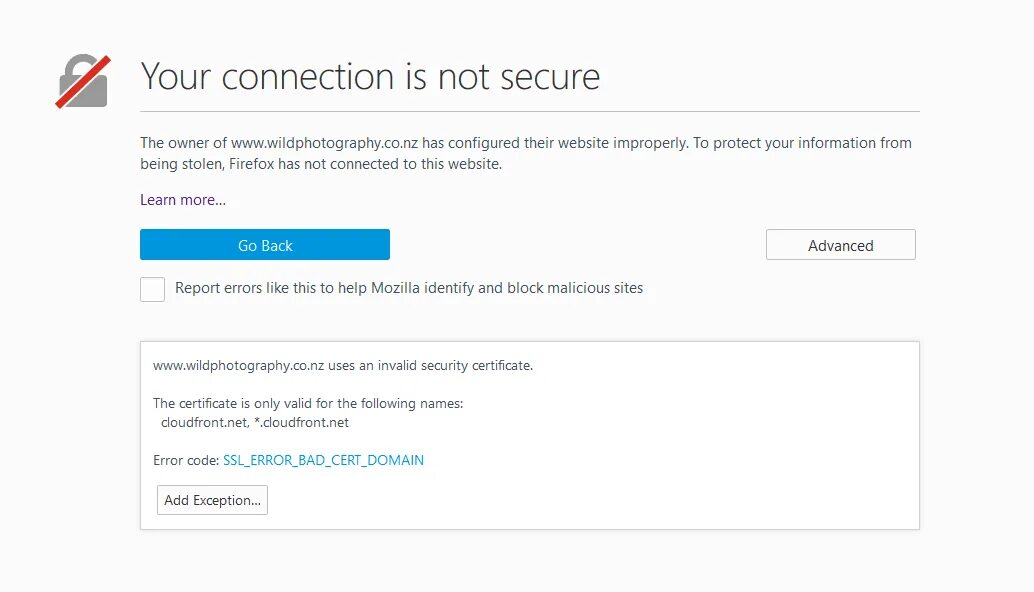Click 'The certificate is only valid' line
1034x592 pixels.
coord(308,404)
